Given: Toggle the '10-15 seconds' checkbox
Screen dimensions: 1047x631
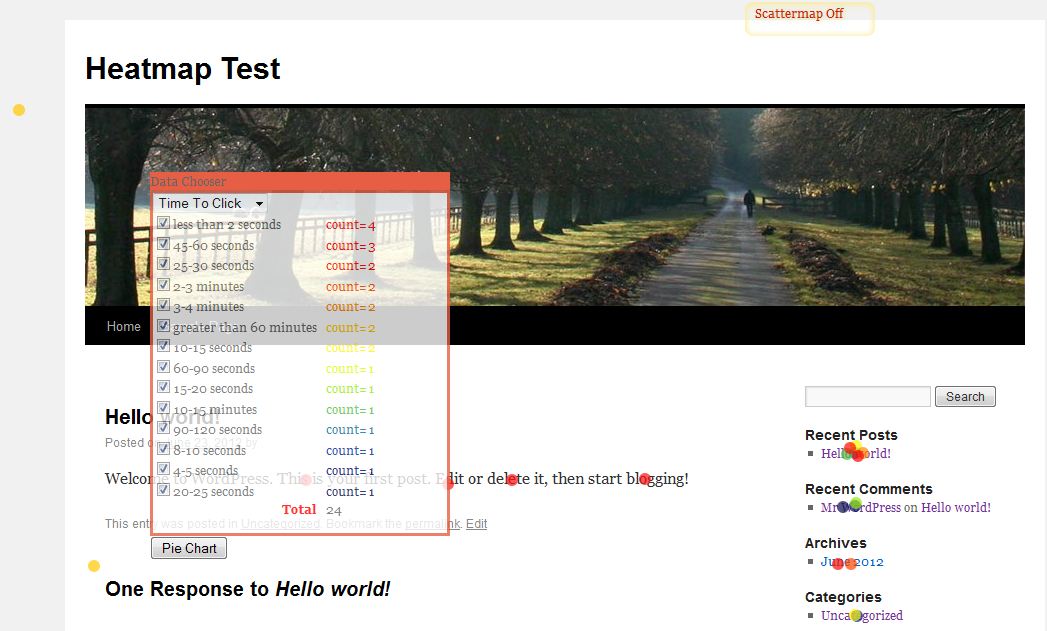Looking at the screenshot, I should click(163, 346).
